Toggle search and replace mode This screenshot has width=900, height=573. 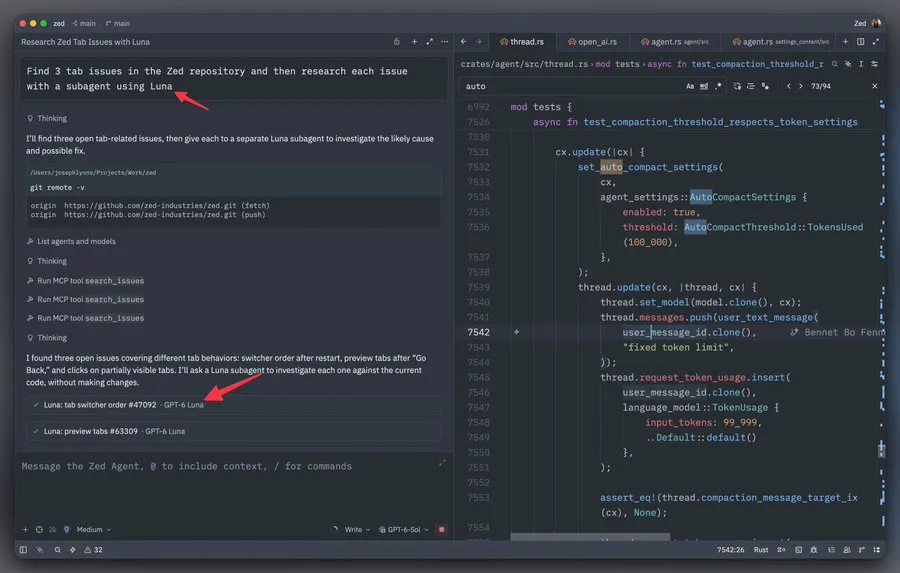pos(737,86)
